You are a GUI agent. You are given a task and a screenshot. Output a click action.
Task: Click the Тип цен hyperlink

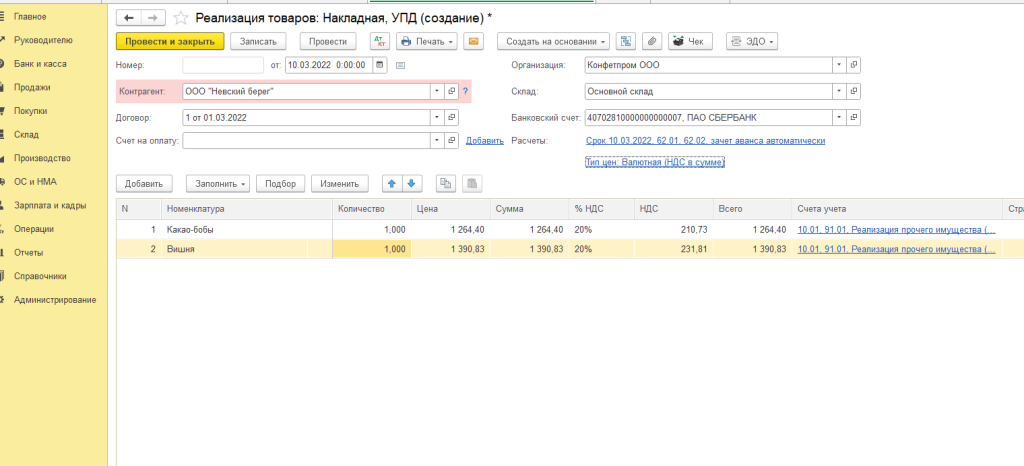pyautogui.click(x=654, y=161)
